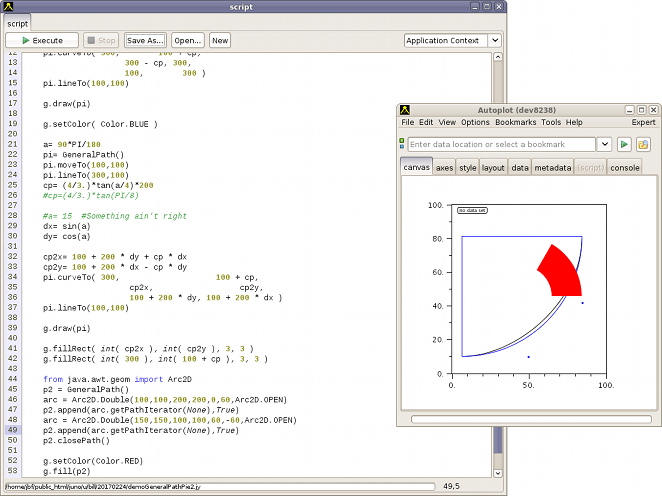The width and height of the screenshot is (662, 496).
Task: Click the Open... button
Action: tap(187, 41)
